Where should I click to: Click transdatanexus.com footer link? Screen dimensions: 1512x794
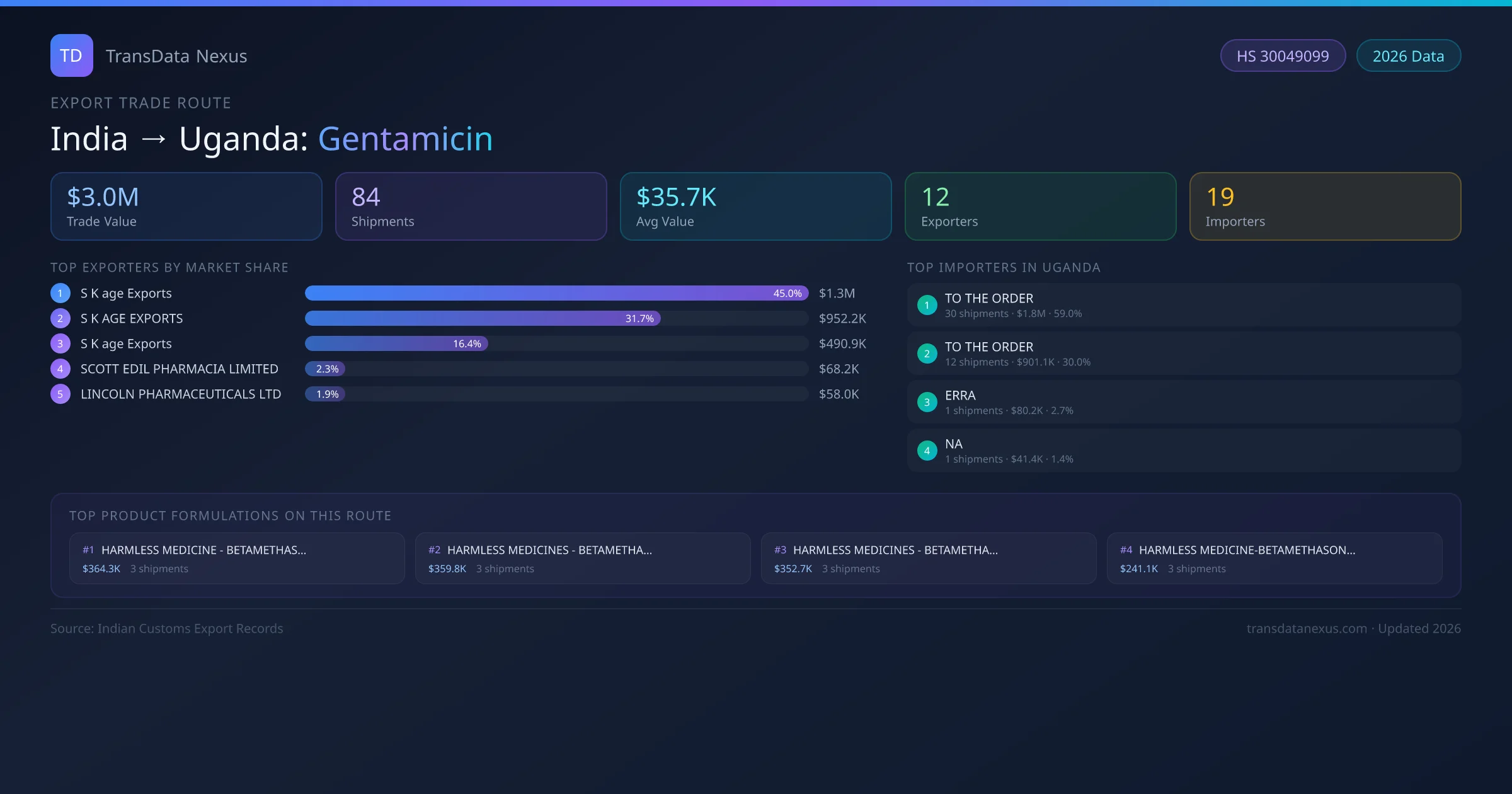coord(1307,628)
